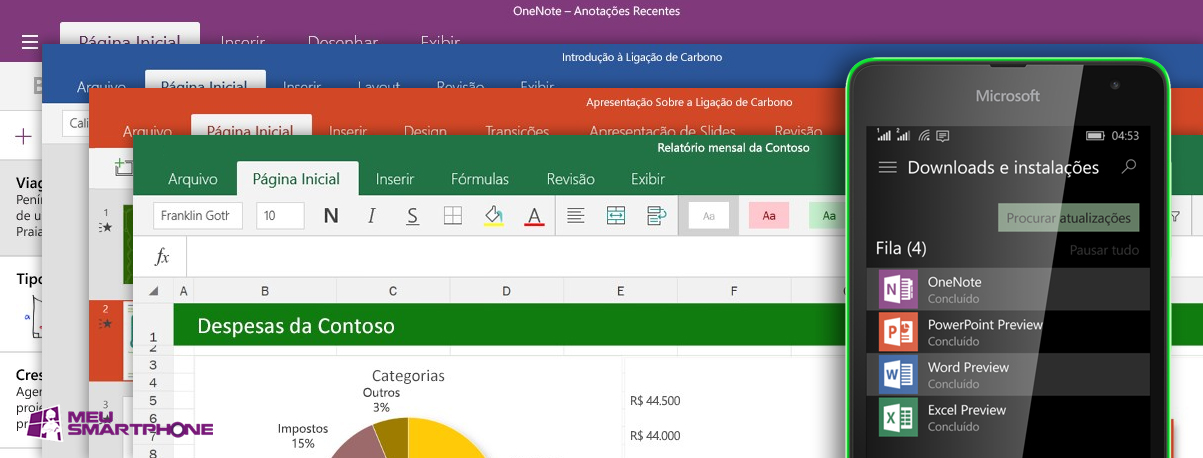
Task: Click Excel window title Relatório mensal da Contoso
Action: (x=733, y=147)
